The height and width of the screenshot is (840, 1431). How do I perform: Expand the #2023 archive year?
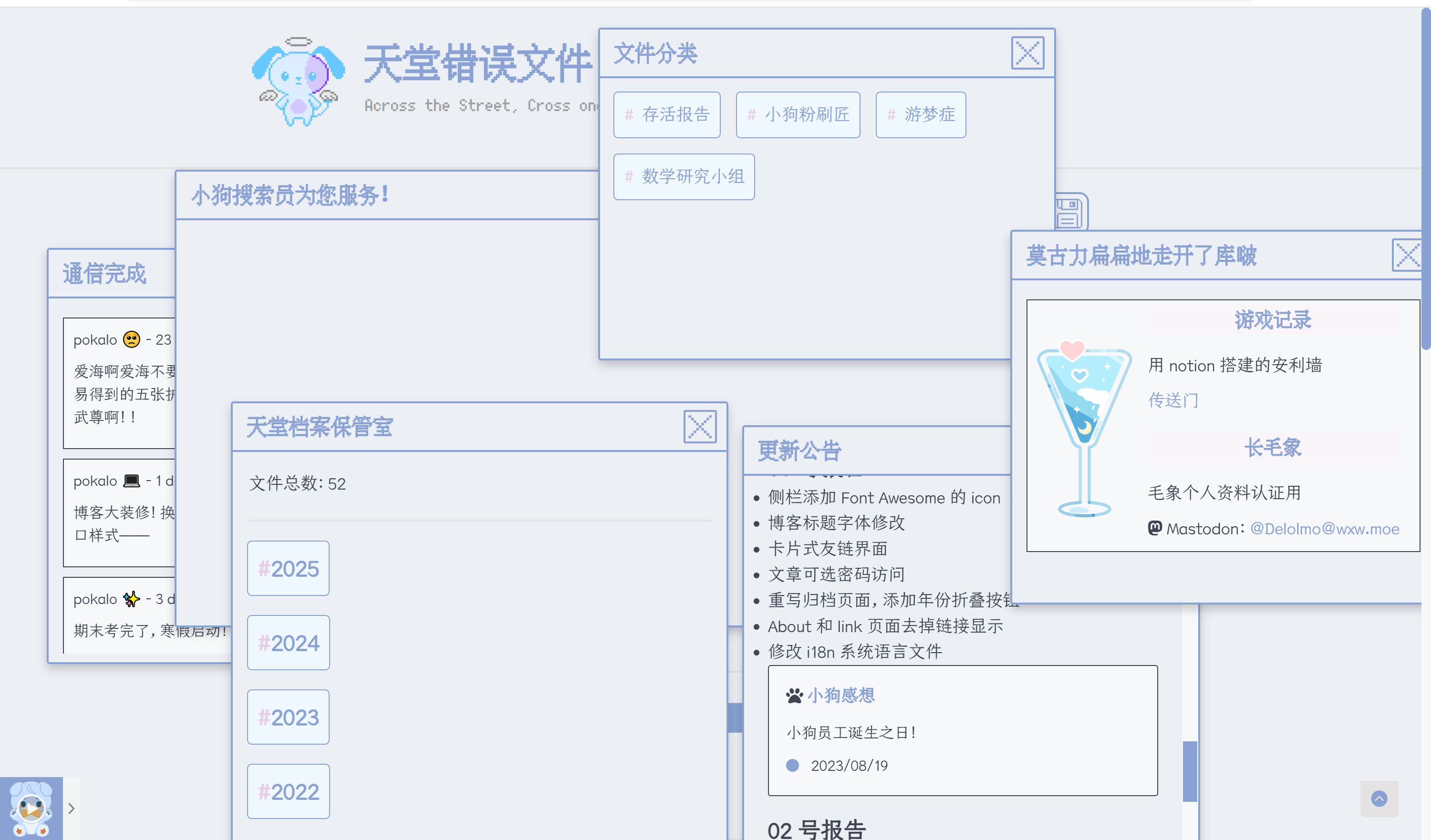point(288,717)
